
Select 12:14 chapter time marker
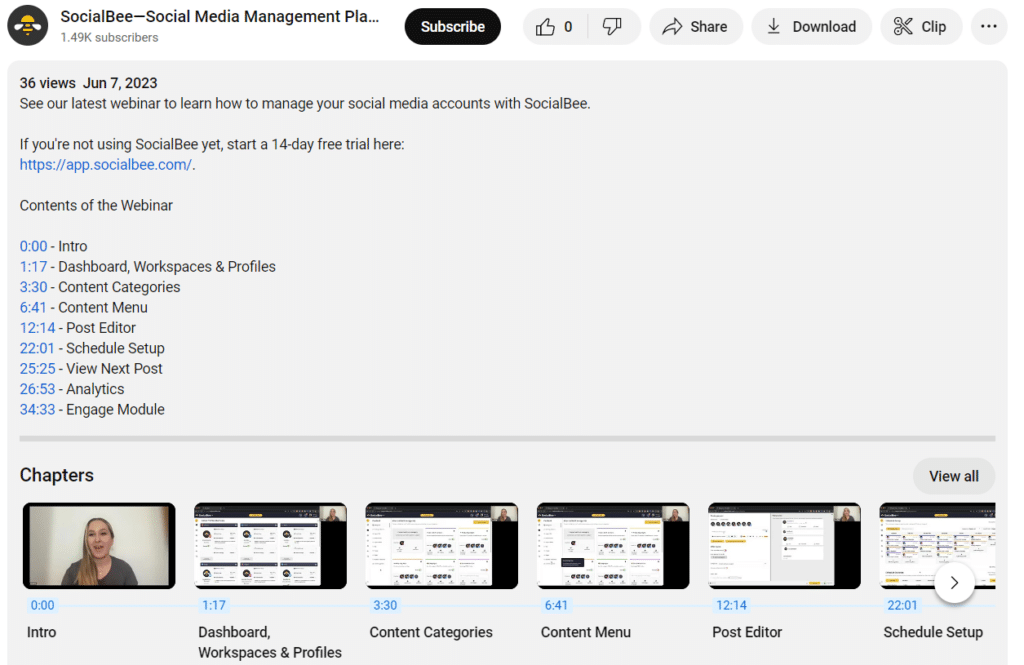tap(731, 606)
